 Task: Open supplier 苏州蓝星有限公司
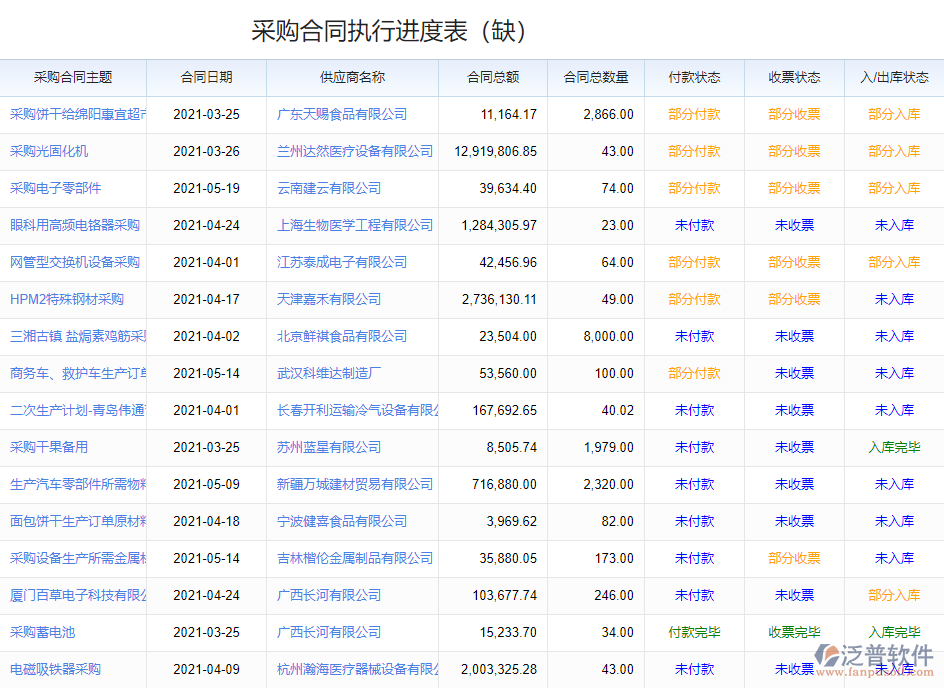(329, 447)
